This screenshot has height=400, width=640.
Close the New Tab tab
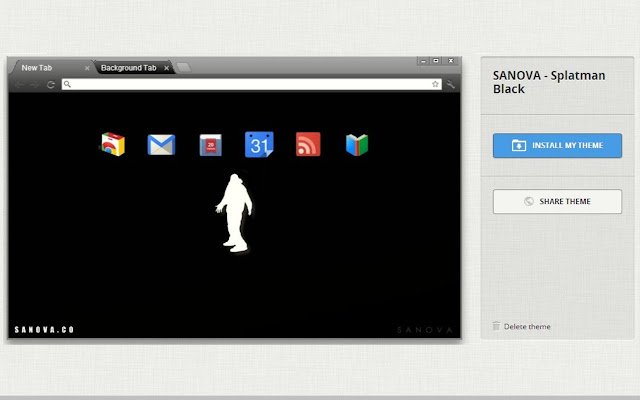(x=87, y=68)
